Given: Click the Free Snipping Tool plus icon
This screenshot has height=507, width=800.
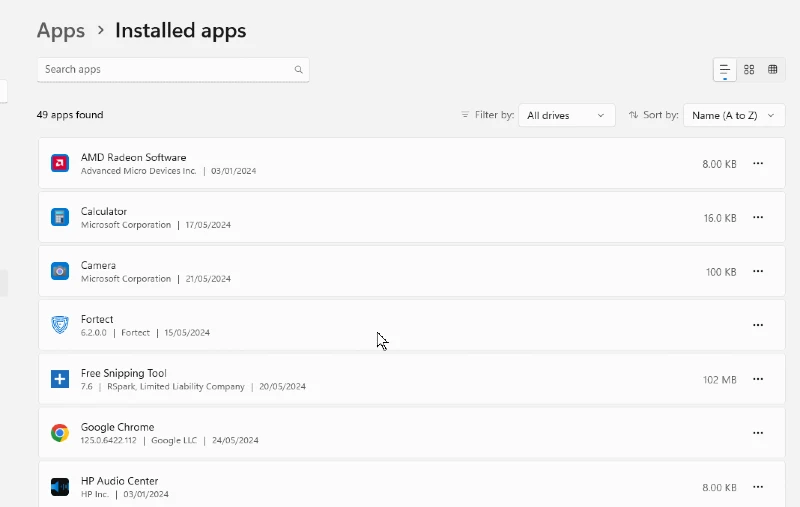Looking at the screenshot, I should point(60,379).
